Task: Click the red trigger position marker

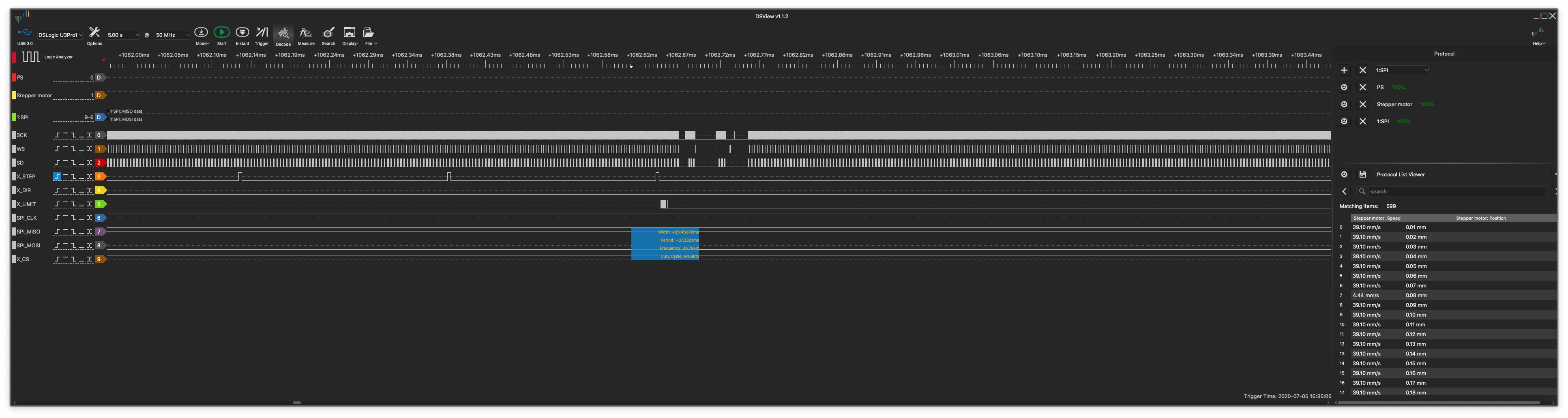Action: coord(103,60)
